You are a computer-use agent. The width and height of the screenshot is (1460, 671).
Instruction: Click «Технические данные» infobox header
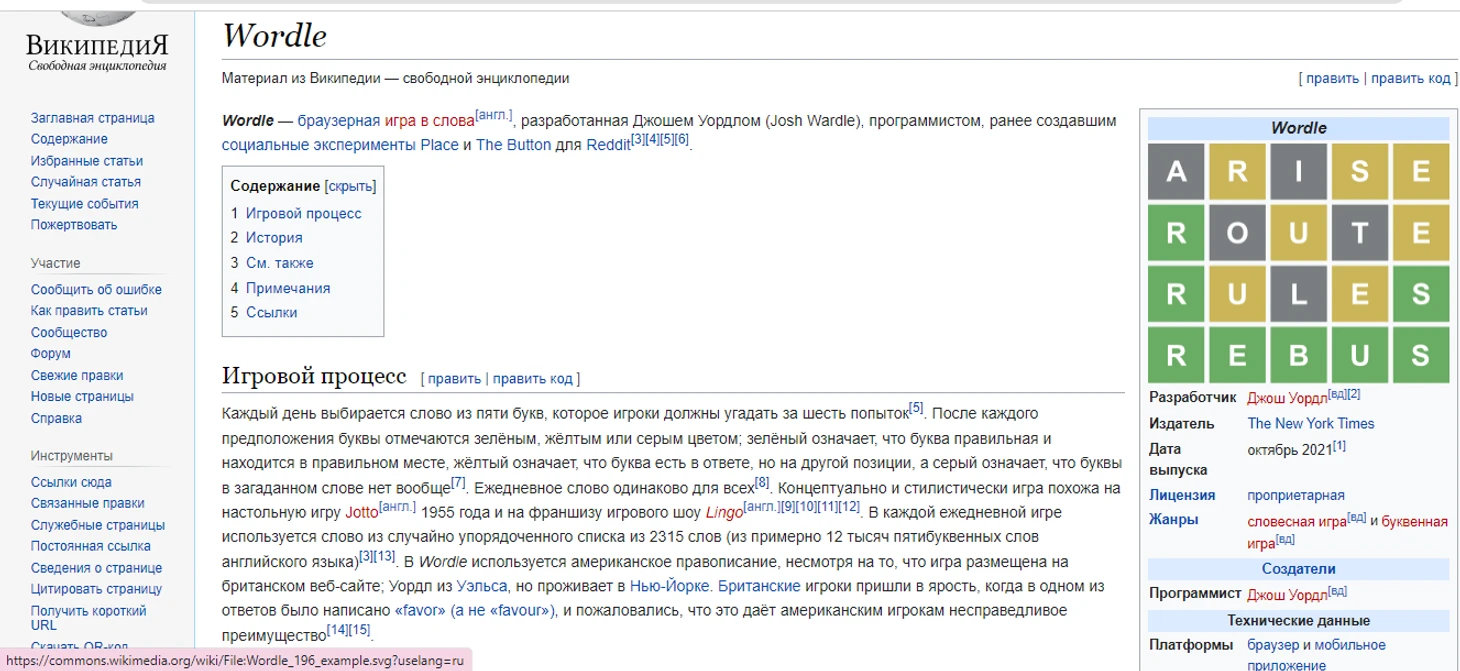click(x=1299, y=621)
